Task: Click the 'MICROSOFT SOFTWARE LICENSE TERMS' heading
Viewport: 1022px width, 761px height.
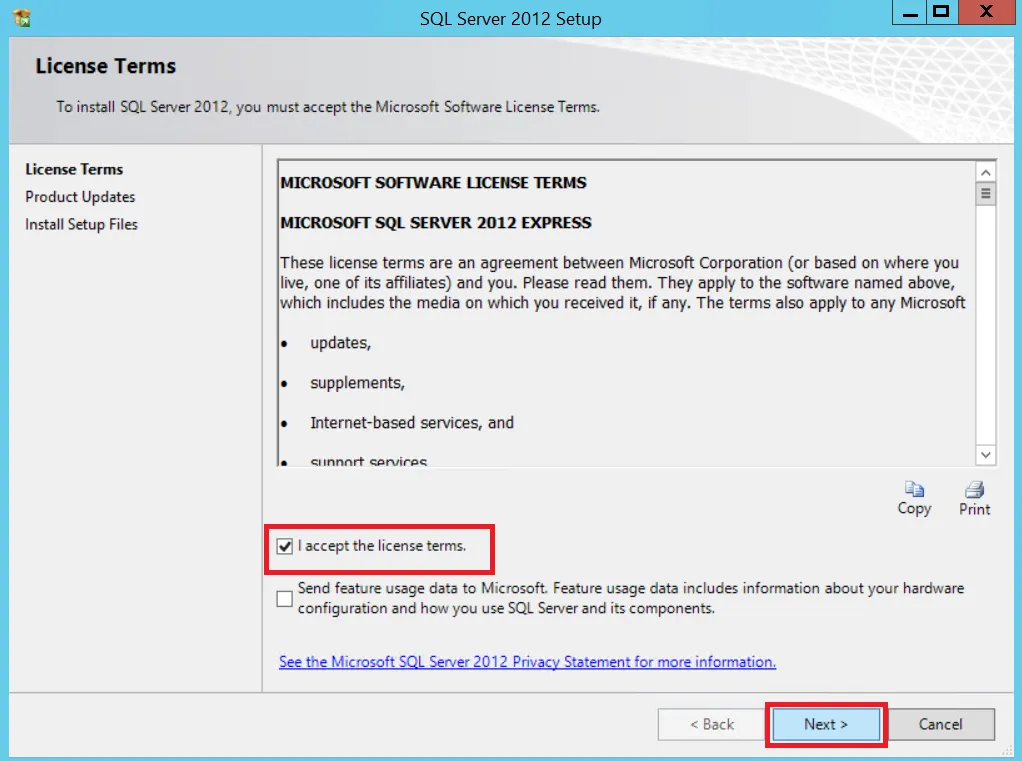Action: pyautogui.click(x=433, y=182)
